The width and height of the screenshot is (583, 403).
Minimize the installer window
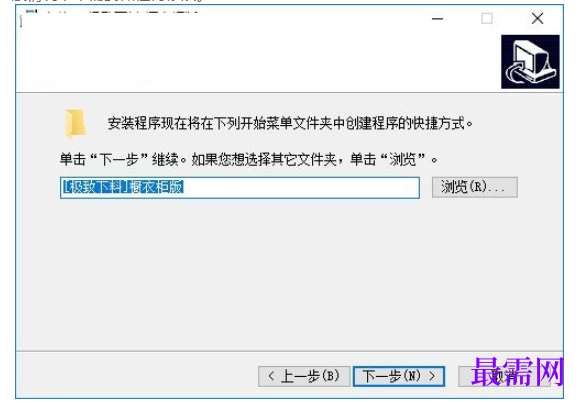click(437, 18)
